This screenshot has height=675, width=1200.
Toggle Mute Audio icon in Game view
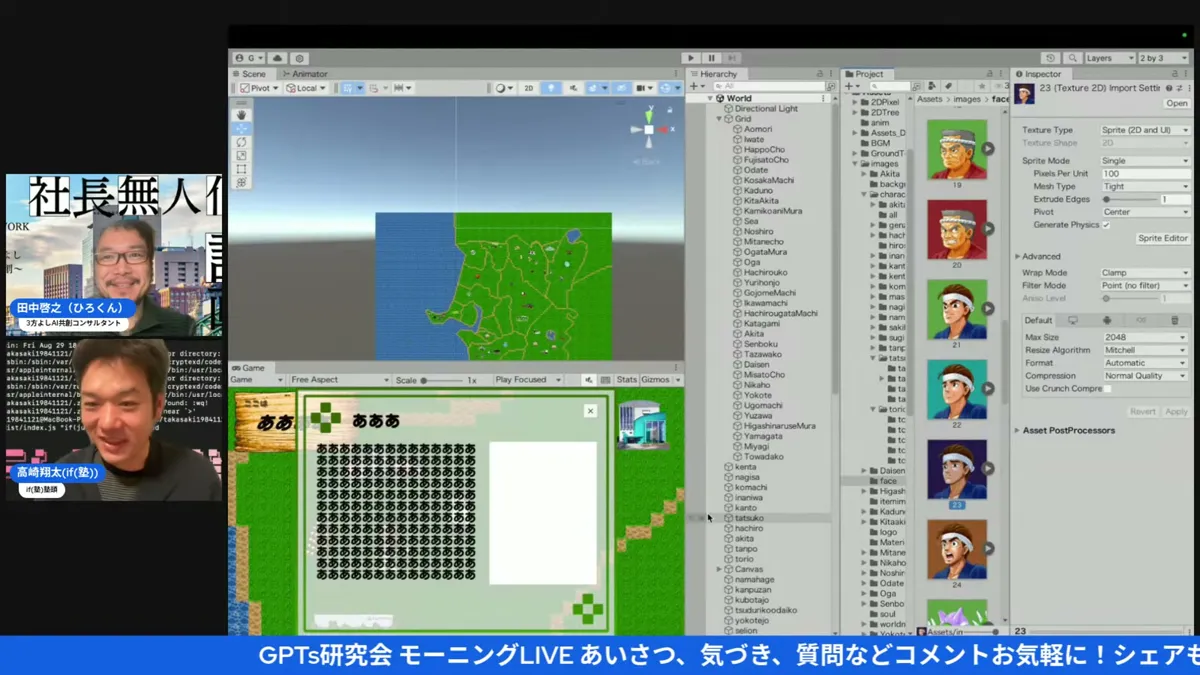[x=589, y=380]
